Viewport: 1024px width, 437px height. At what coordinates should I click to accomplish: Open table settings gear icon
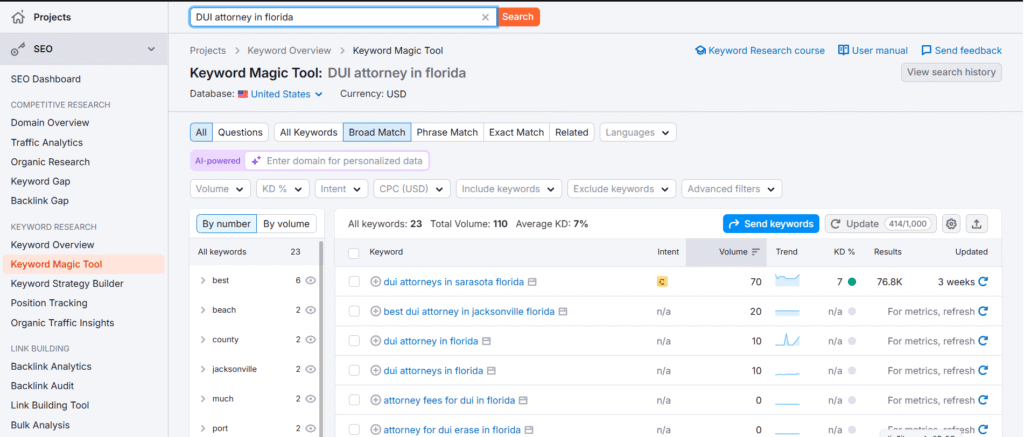(952, 224)
